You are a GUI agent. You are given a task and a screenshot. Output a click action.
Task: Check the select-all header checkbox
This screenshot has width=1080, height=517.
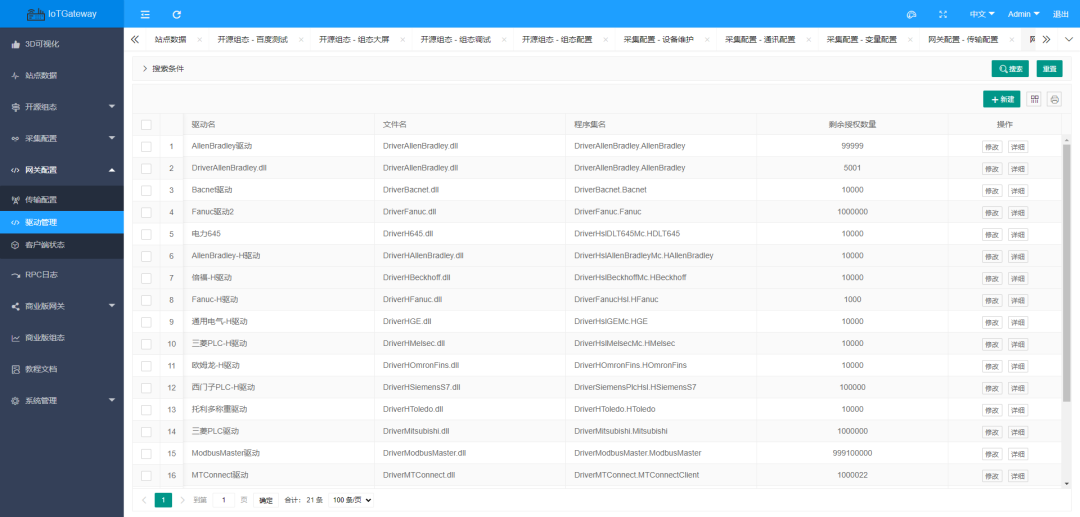coord(147,125)
